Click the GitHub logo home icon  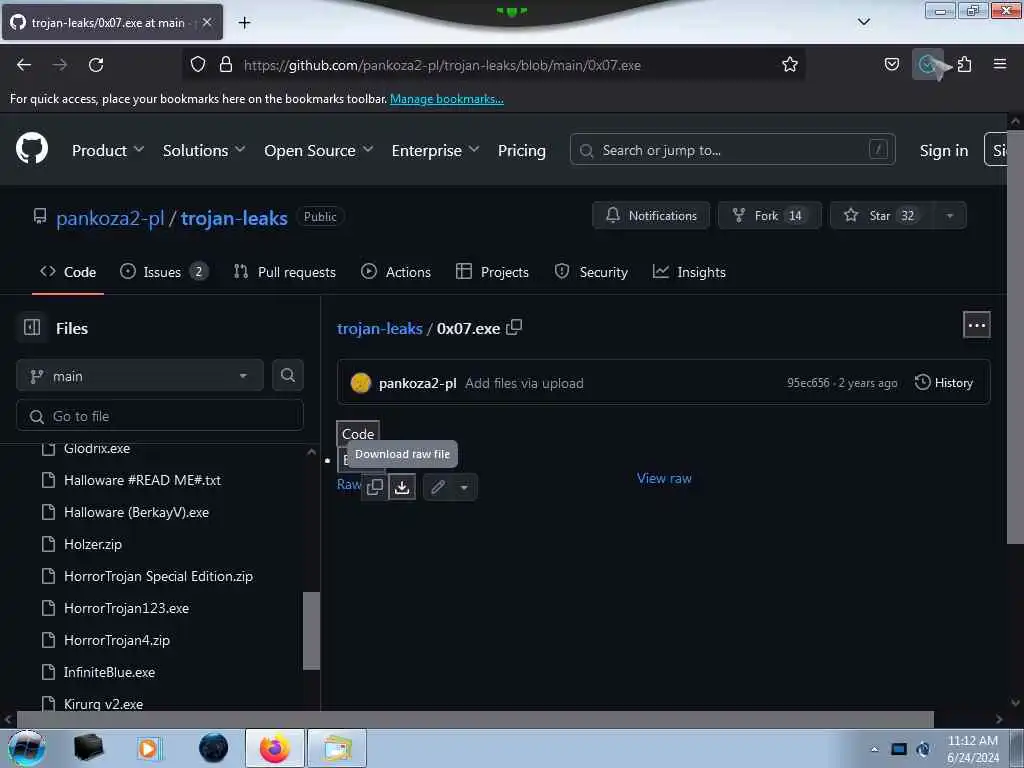coord(31,148)
